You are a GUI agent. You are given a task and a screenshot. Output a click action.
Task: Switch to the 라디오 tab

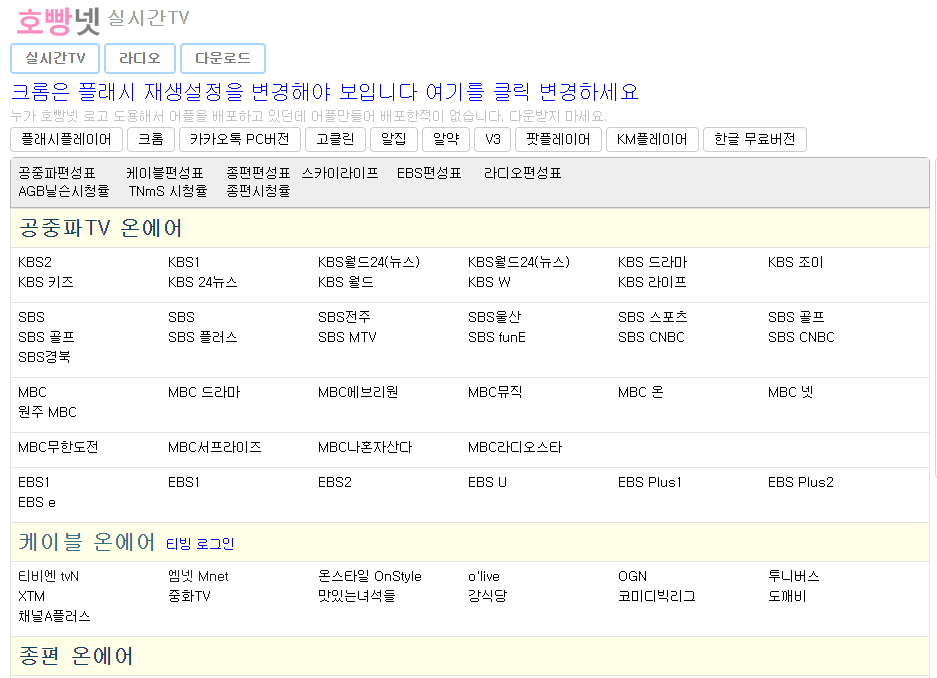tap(139, 58)
